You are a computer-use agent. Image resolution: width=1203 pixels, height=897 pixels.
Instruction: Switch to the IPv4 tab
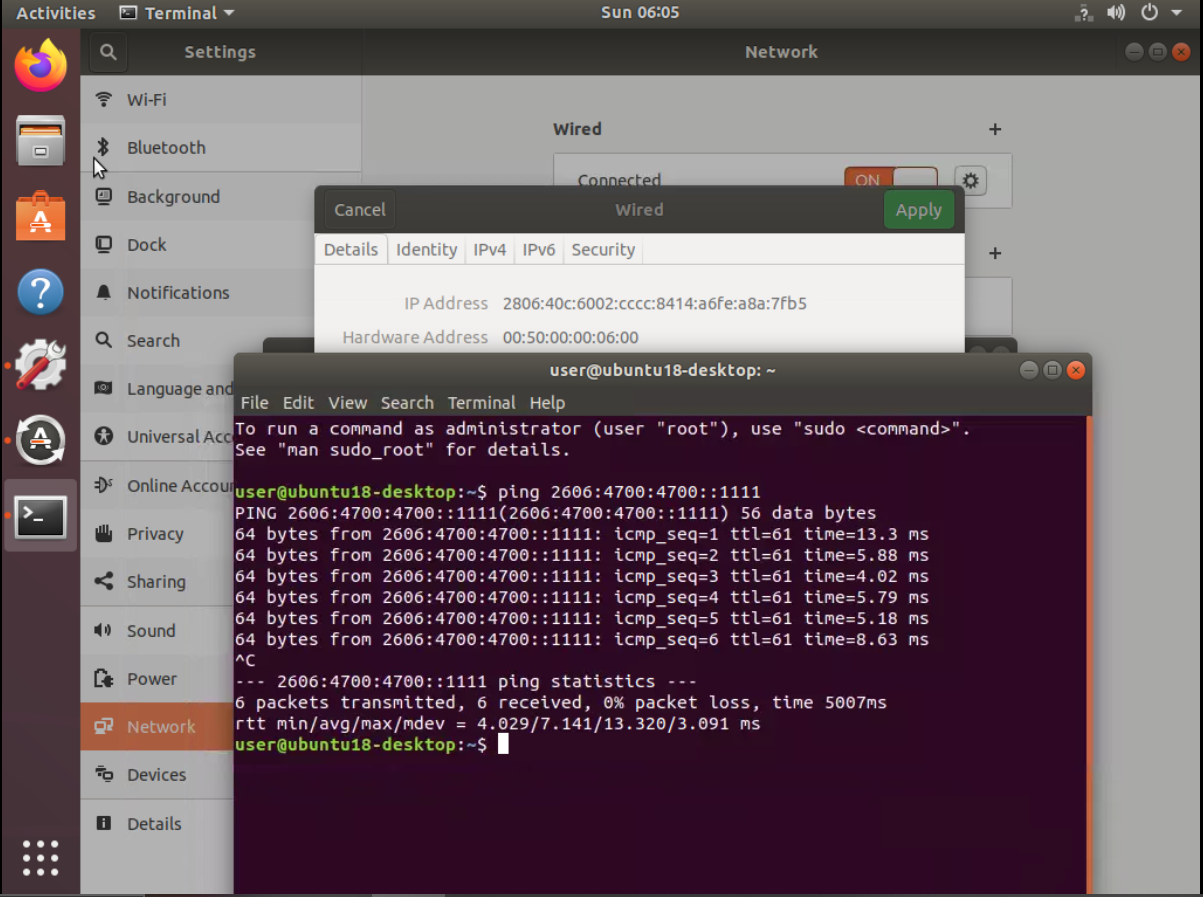(489, 250)
